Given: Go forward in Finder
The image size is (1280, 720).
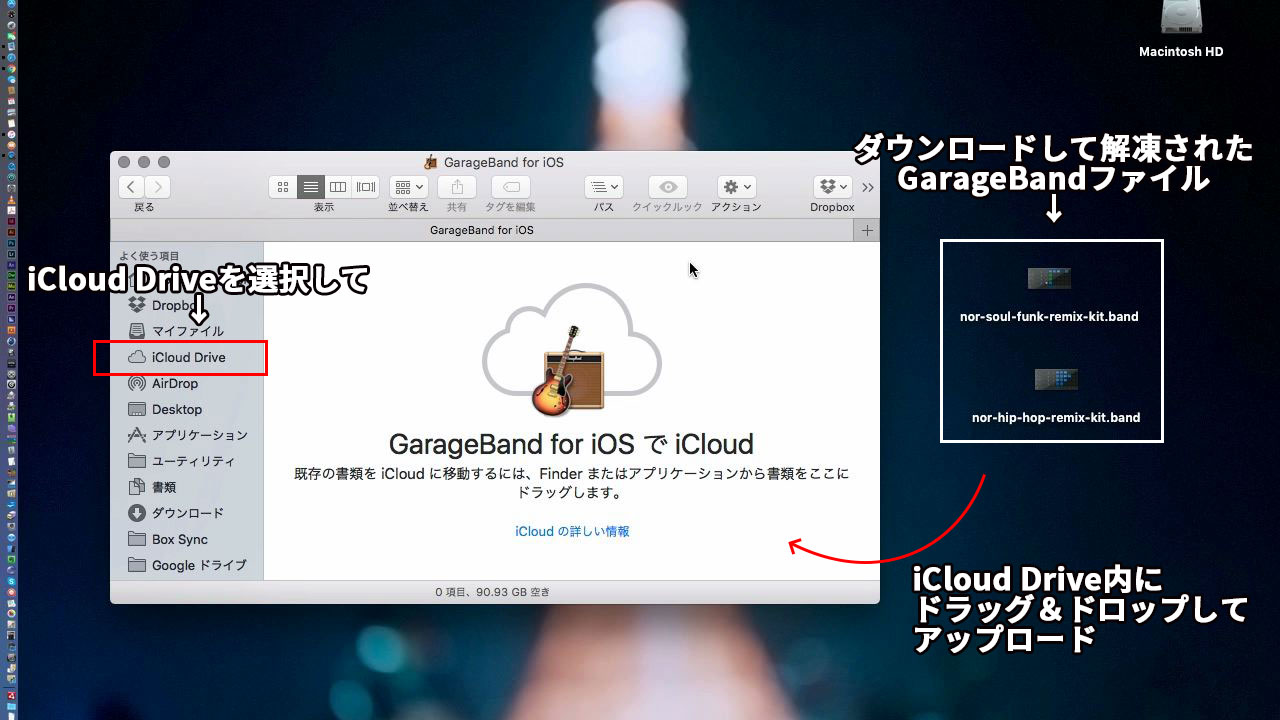Looking at the screenshot, I should (x=158, y=187).
